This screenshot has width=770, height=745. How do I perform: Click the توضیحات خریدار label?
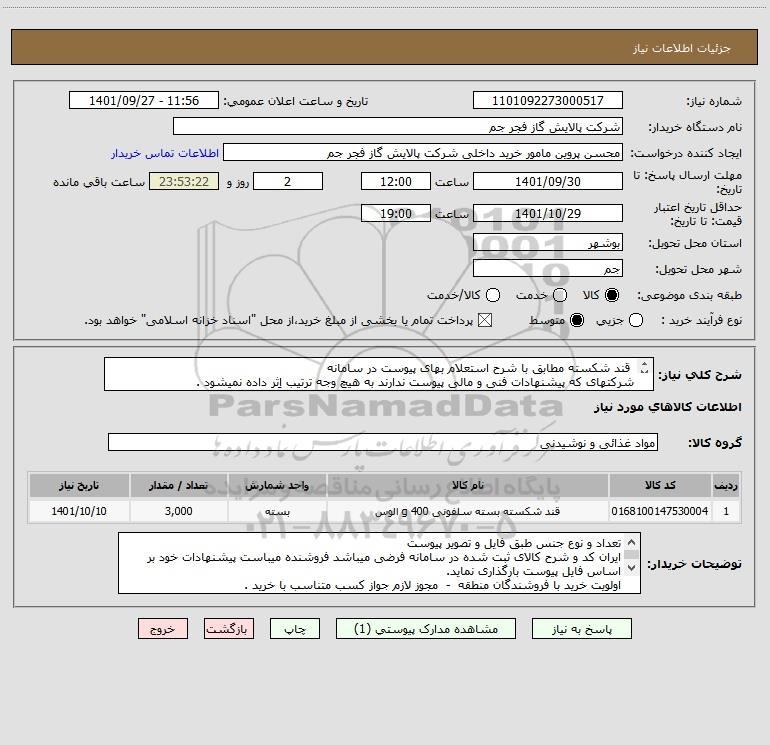[x=694, y=564]
